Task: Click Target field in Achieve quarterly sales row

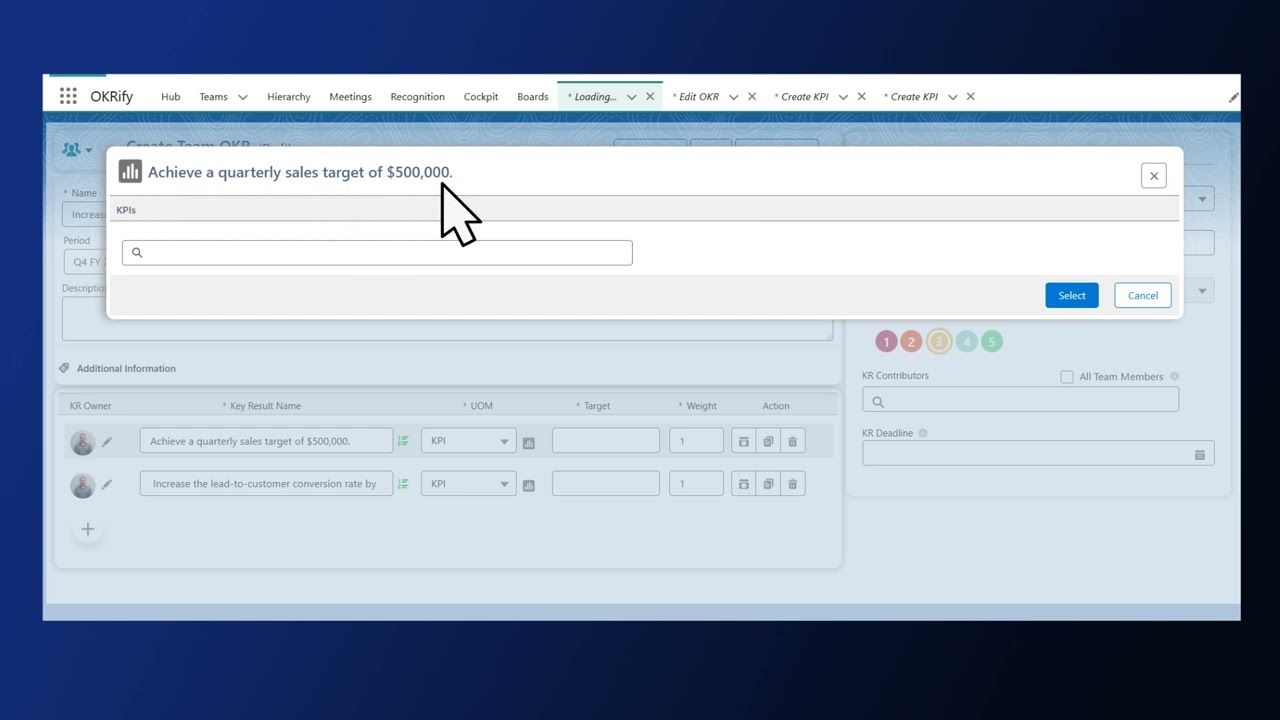Action: [606, 441]
